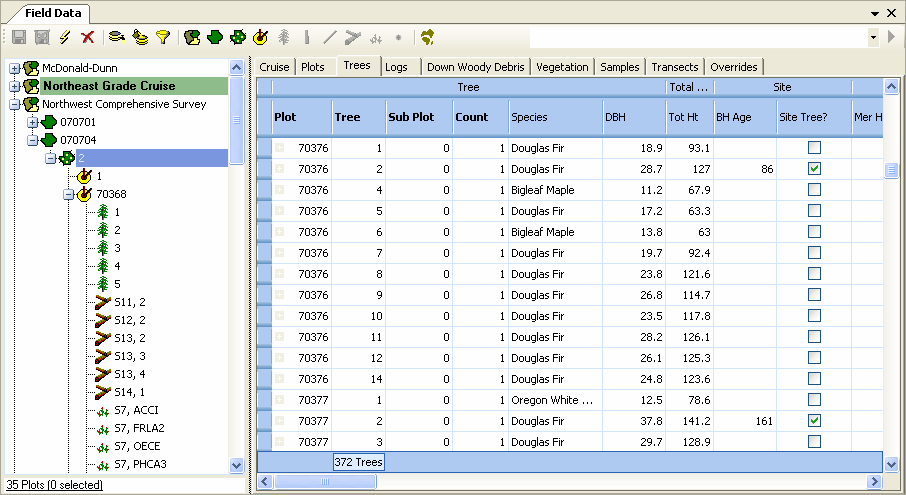
Task: Click the Sub Plot column header
Action: point(419,117)
